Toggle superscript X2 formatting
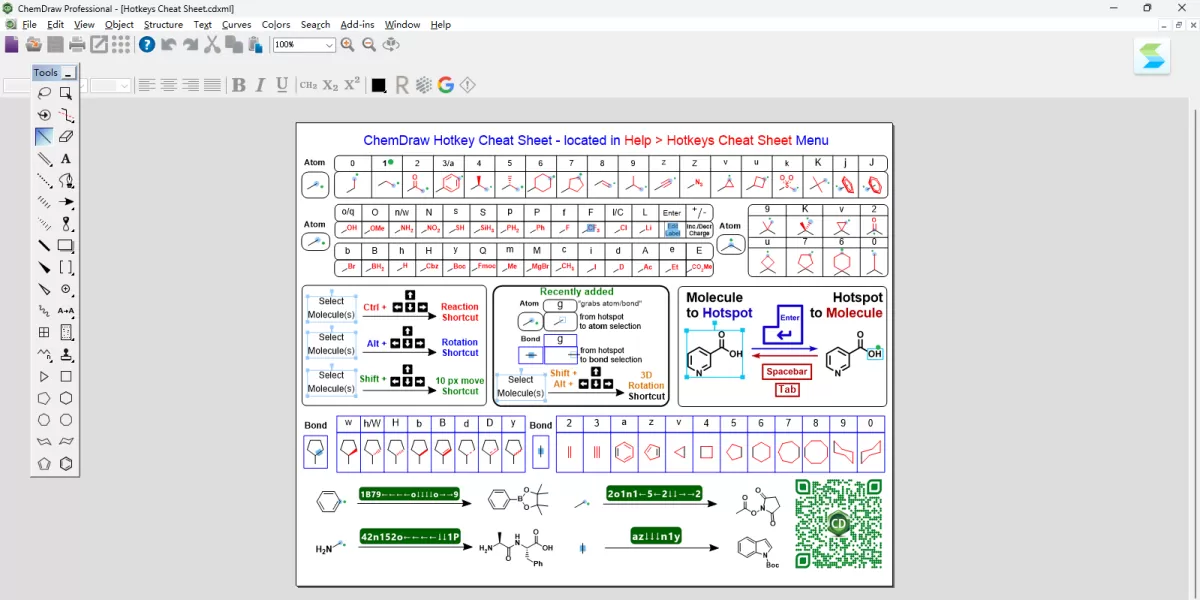 pos(352,85)
